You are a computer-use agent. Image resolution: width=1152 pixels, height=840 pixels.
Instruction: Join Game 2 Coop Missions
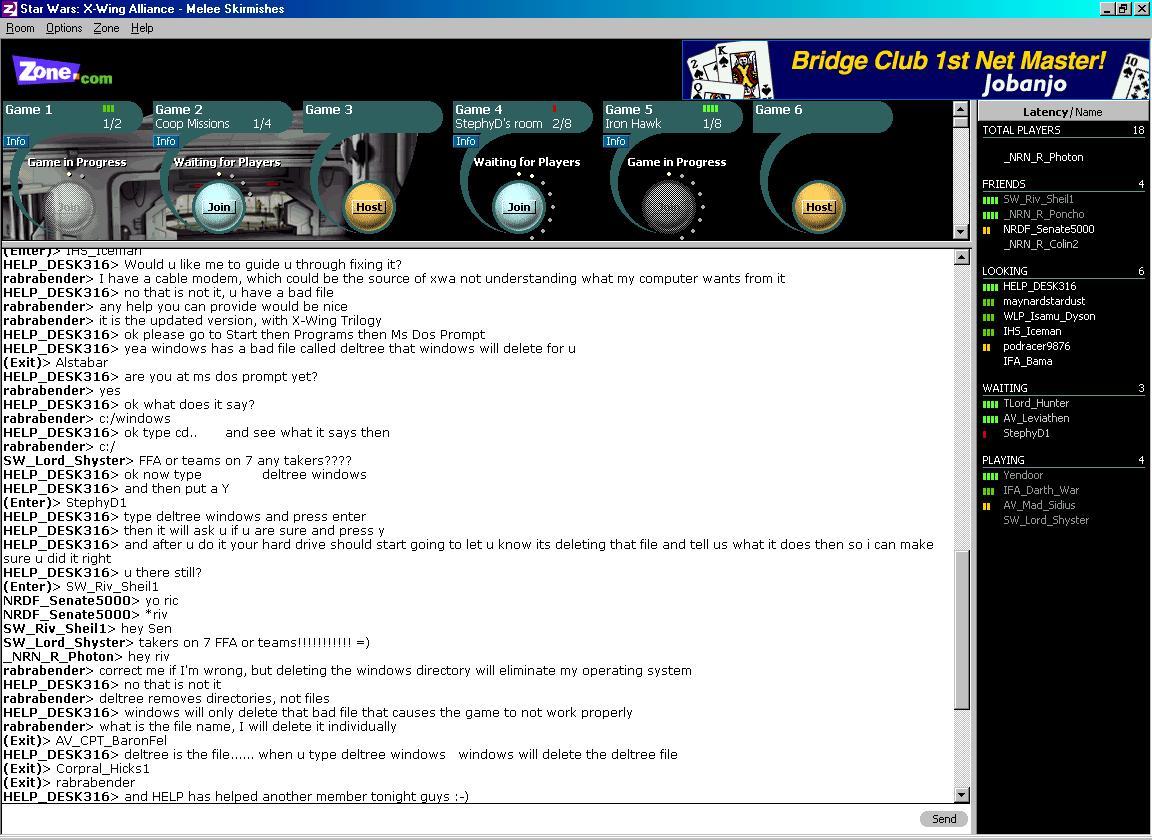click(218, 207)
